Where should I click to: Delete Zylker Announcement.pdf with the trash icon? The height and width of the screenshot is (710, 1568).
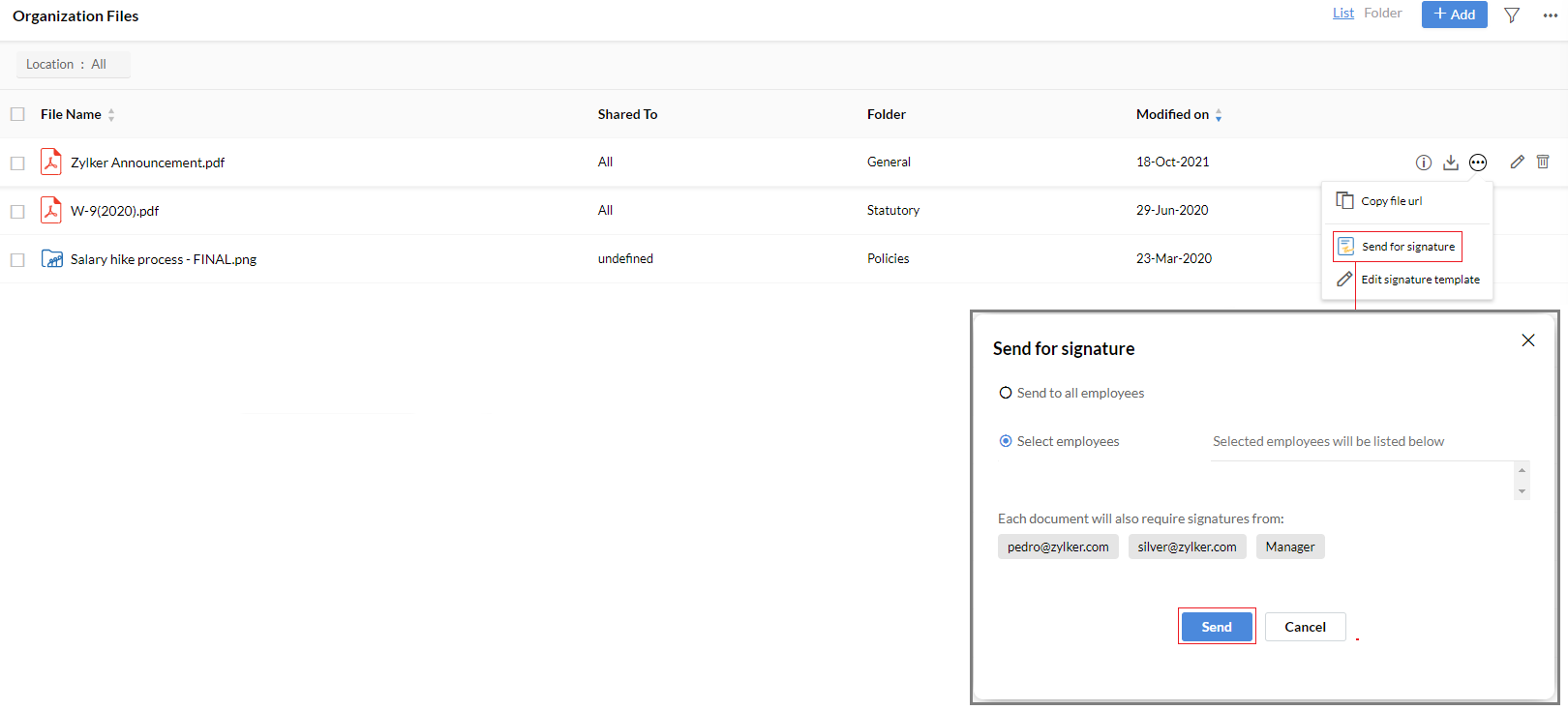point(1543,162)
